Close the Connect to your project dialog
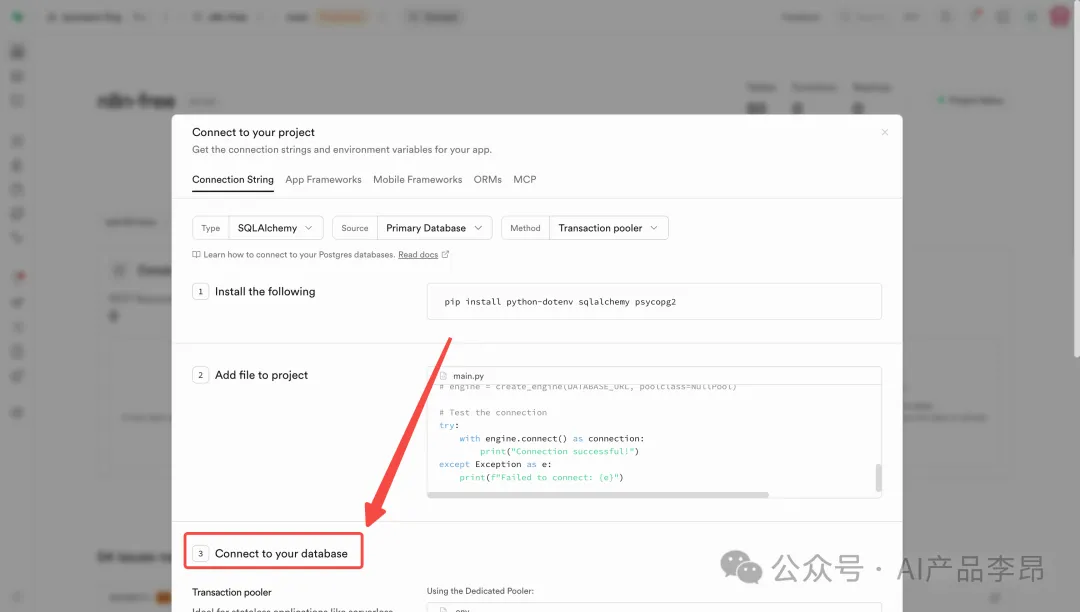This screenshot has width=1080, height=612. 884,132
